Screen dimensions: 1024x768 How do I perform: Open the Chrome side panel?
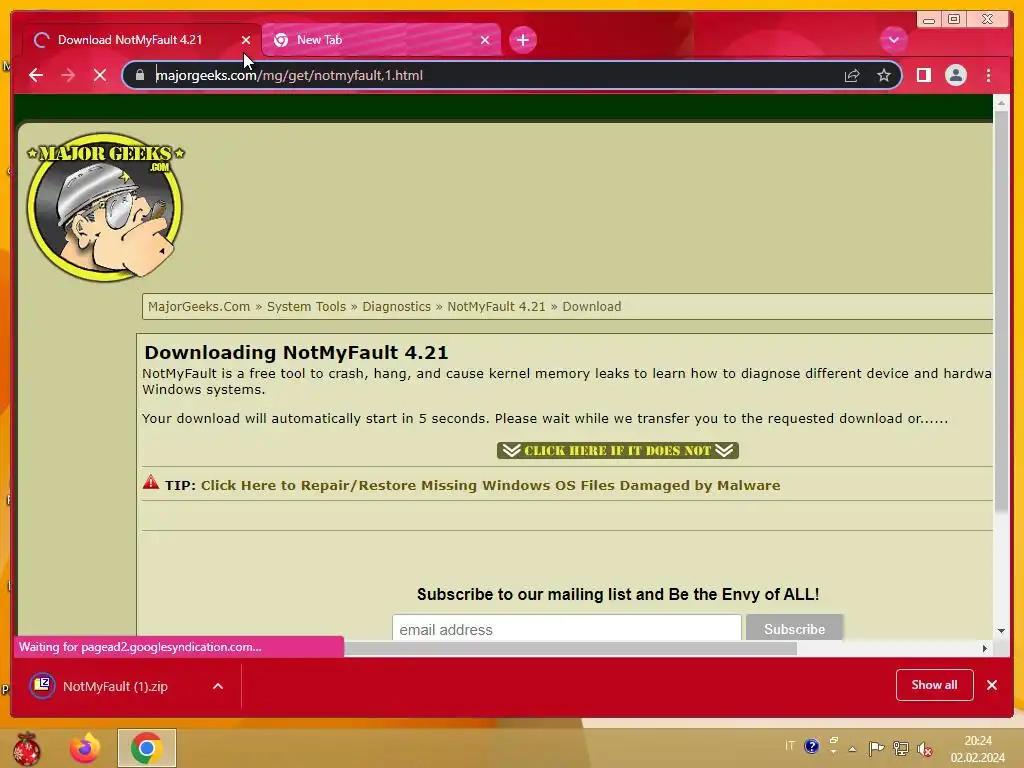[x=923, y=75]
